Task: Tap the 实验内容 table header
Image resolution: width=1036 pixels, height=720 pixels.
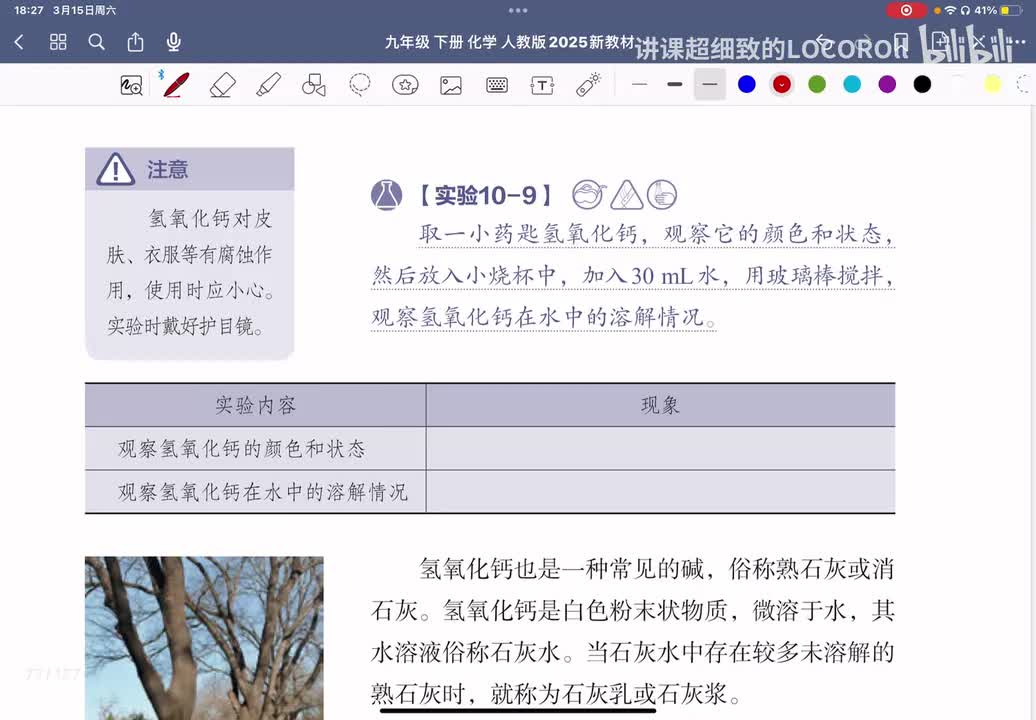Action: [256, 405]
